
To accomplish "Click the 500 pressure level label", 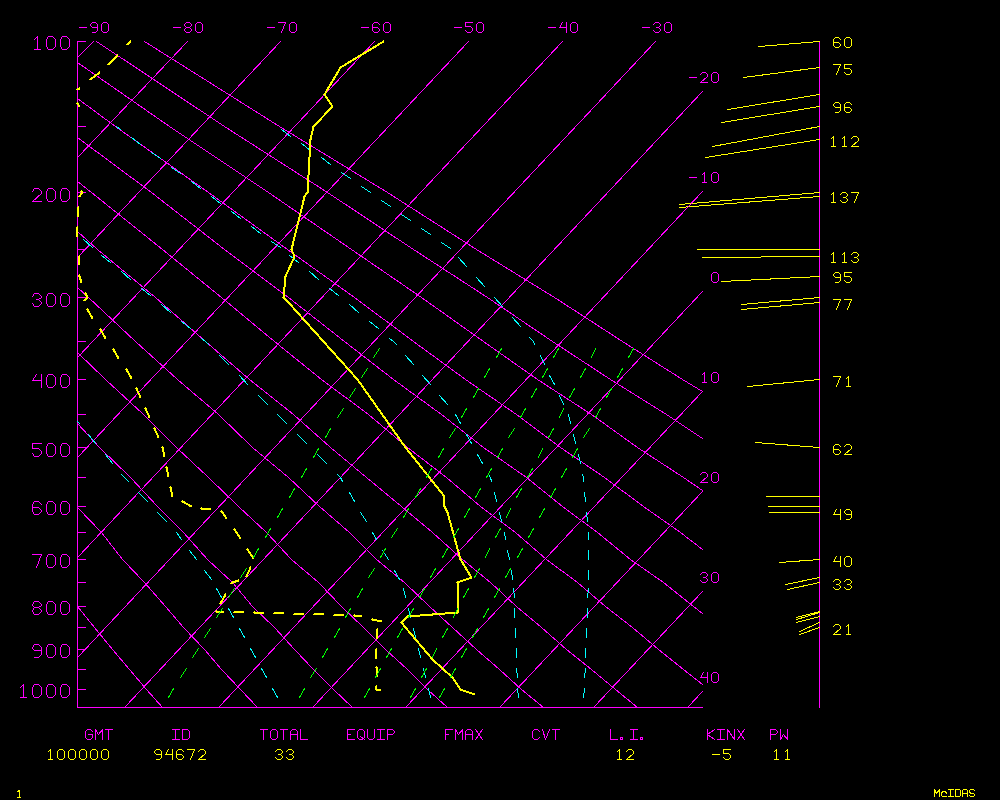I will (51, 450).
